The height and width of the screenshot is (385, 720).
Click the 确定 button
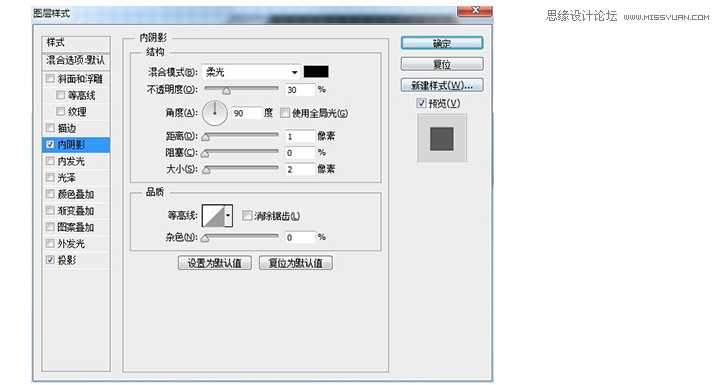click(442, 43)
